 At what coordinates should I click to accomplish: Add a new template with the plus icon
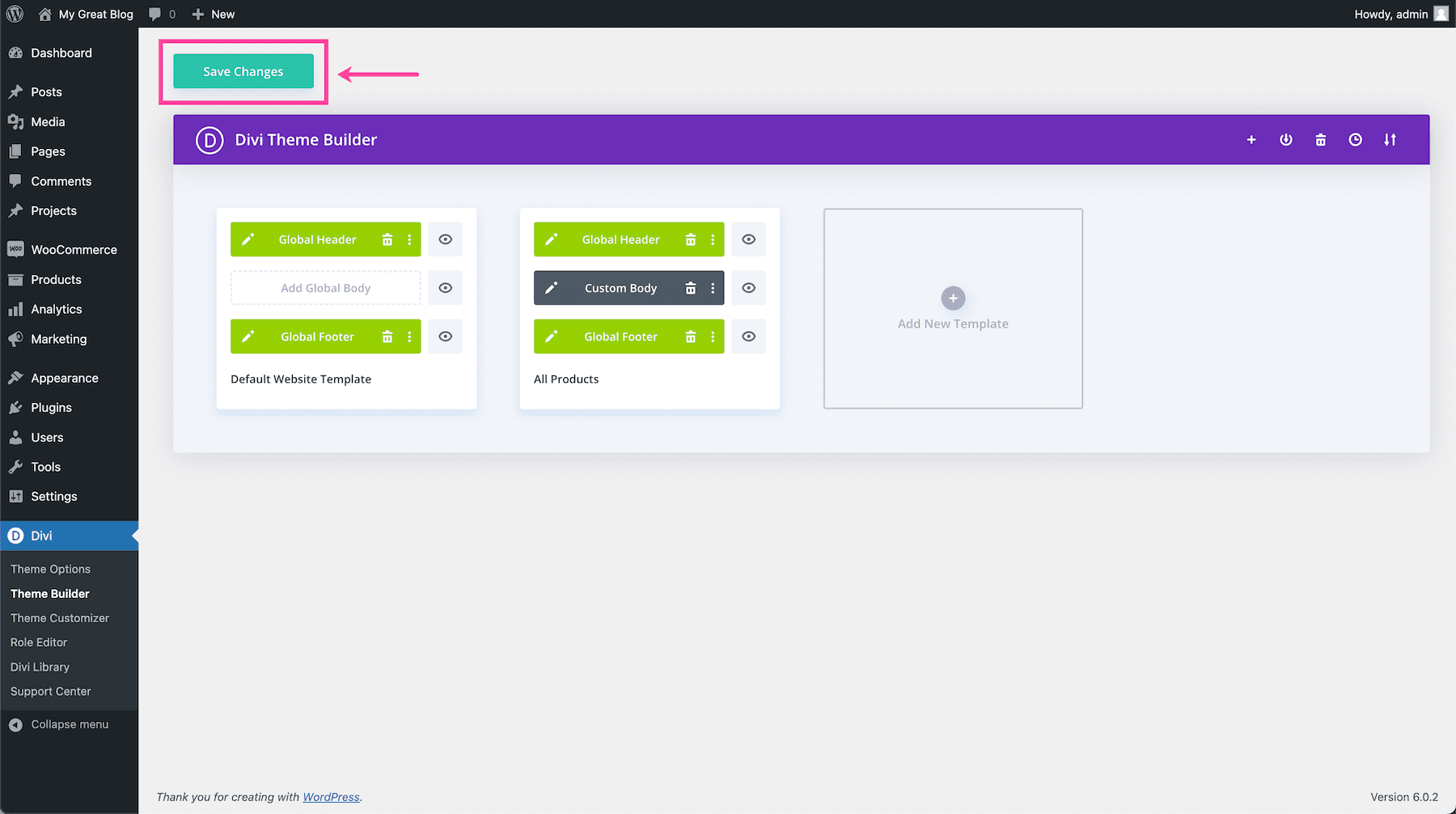coord(1251,139)
